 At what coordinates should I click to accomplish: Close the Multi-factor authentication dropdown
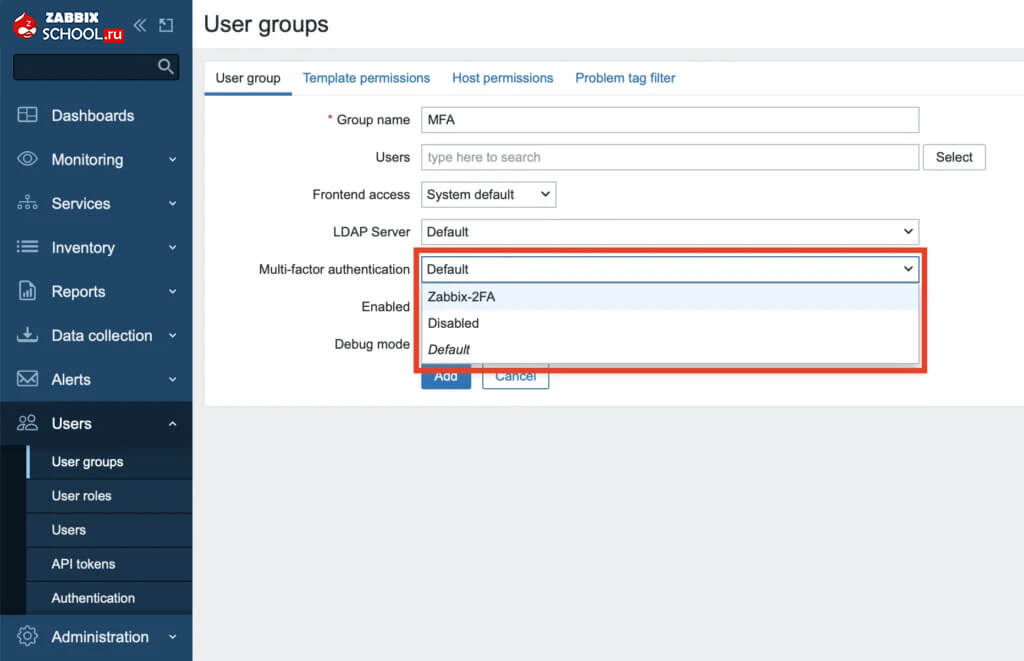670,269
